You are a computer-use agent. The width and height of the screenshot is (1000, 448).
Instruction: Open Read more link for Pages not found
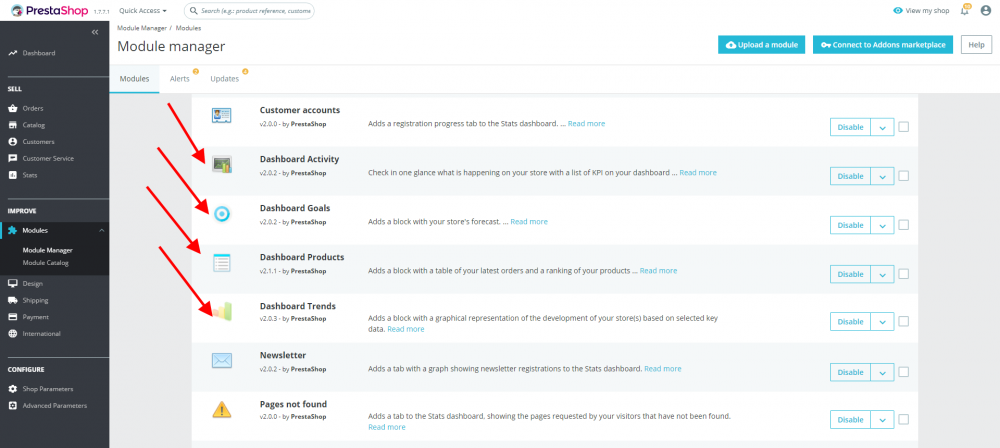(386, 427)
